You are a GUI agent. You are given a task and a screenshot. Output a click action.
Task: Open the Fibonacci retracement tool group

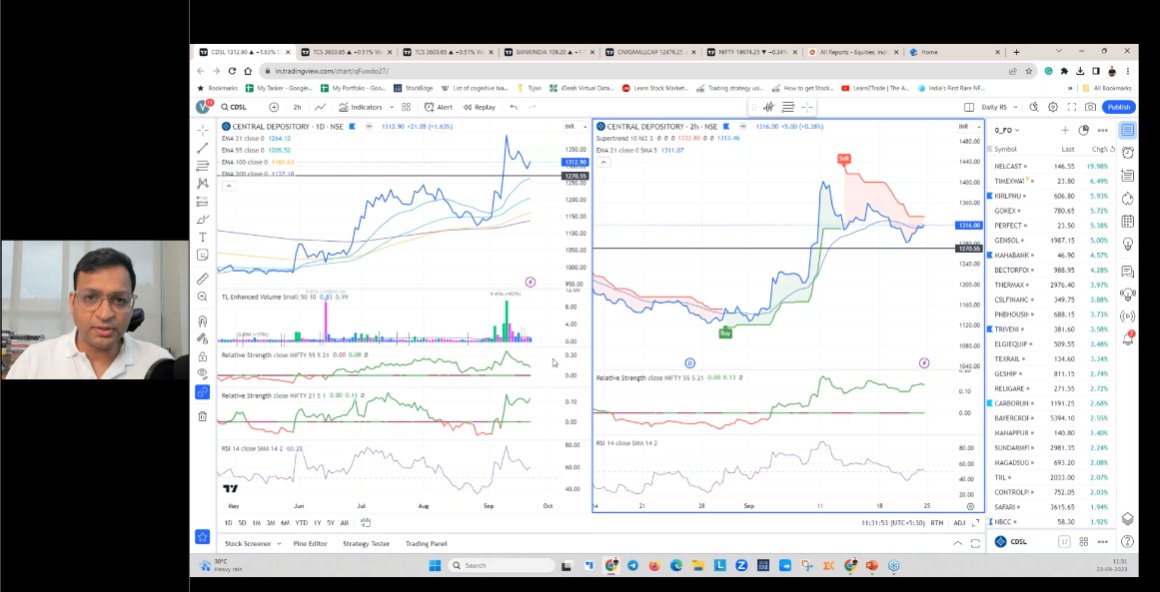coord(203,166)
